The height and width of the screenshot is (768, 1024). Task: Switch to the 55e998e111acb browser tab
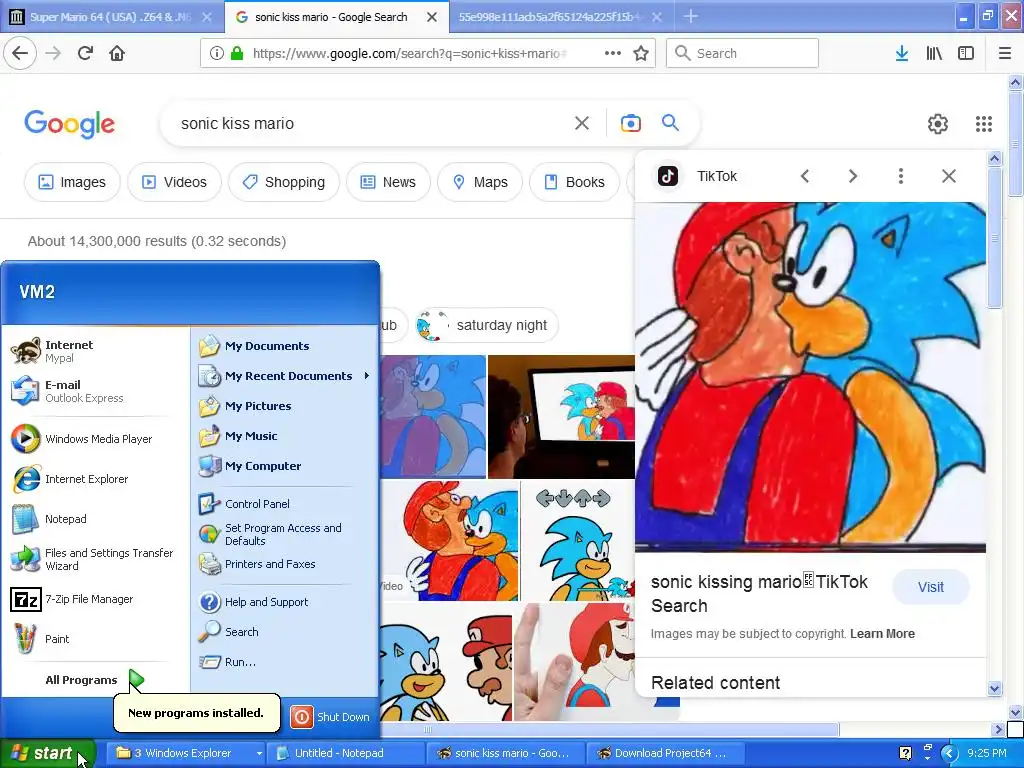pos(552,17)
